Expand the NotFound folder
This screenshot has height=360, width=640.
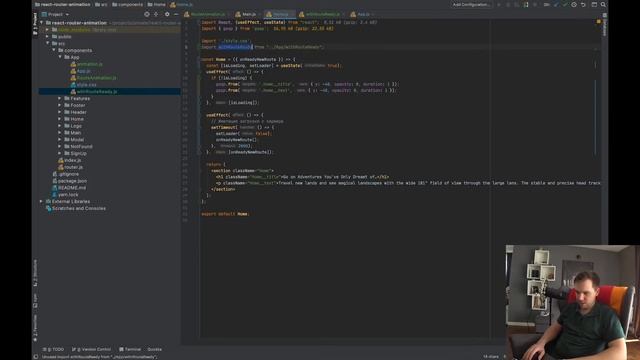(x=60, y=147)
